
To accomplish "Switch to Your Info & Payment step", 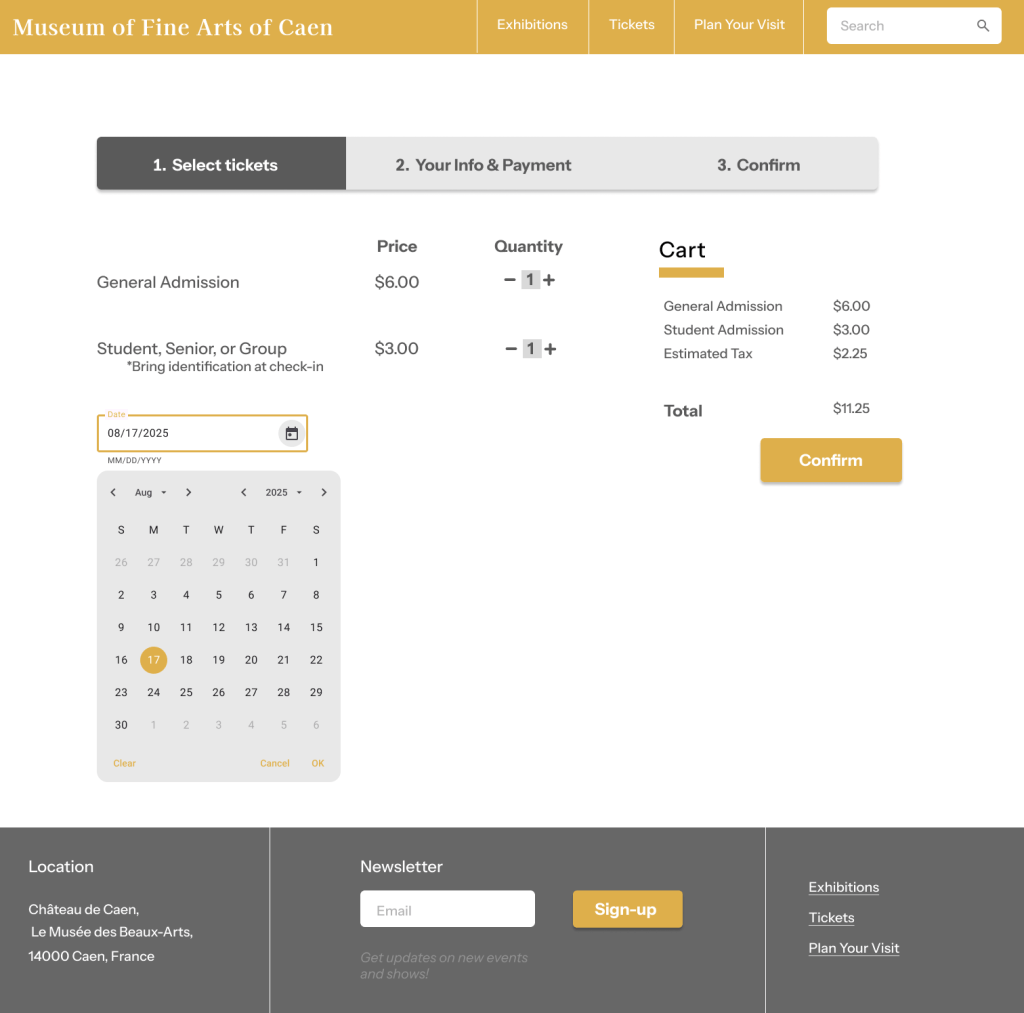I will coord(483,165).
